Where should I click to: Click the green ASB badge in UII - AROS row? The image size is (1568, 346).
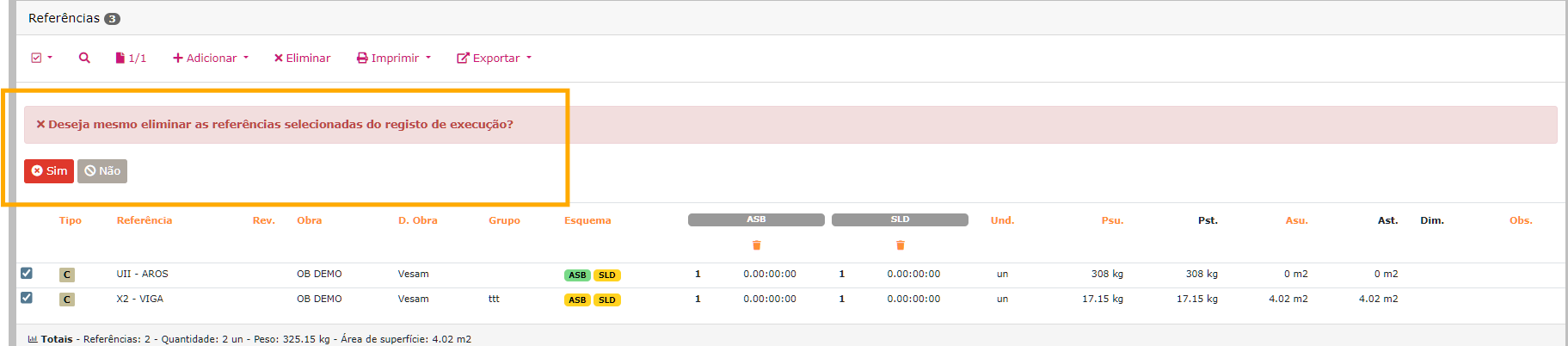point(577,275)
